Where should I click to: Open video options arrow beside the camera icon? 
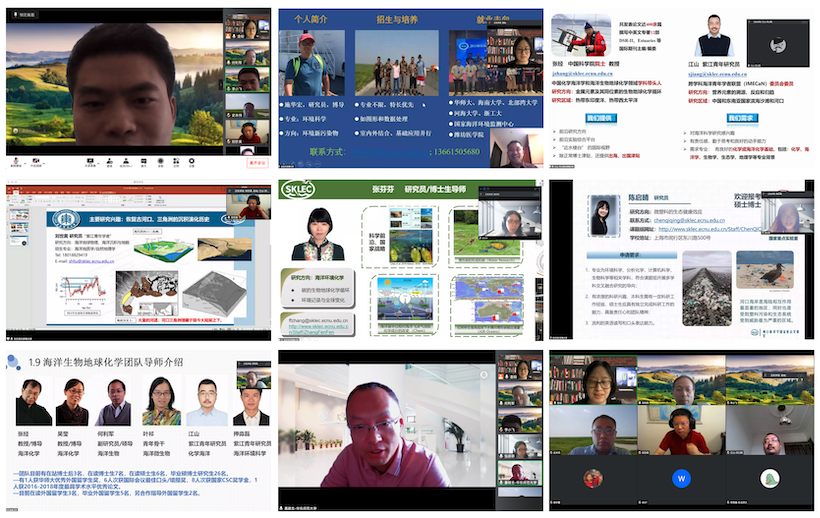(x=44, y=163)
